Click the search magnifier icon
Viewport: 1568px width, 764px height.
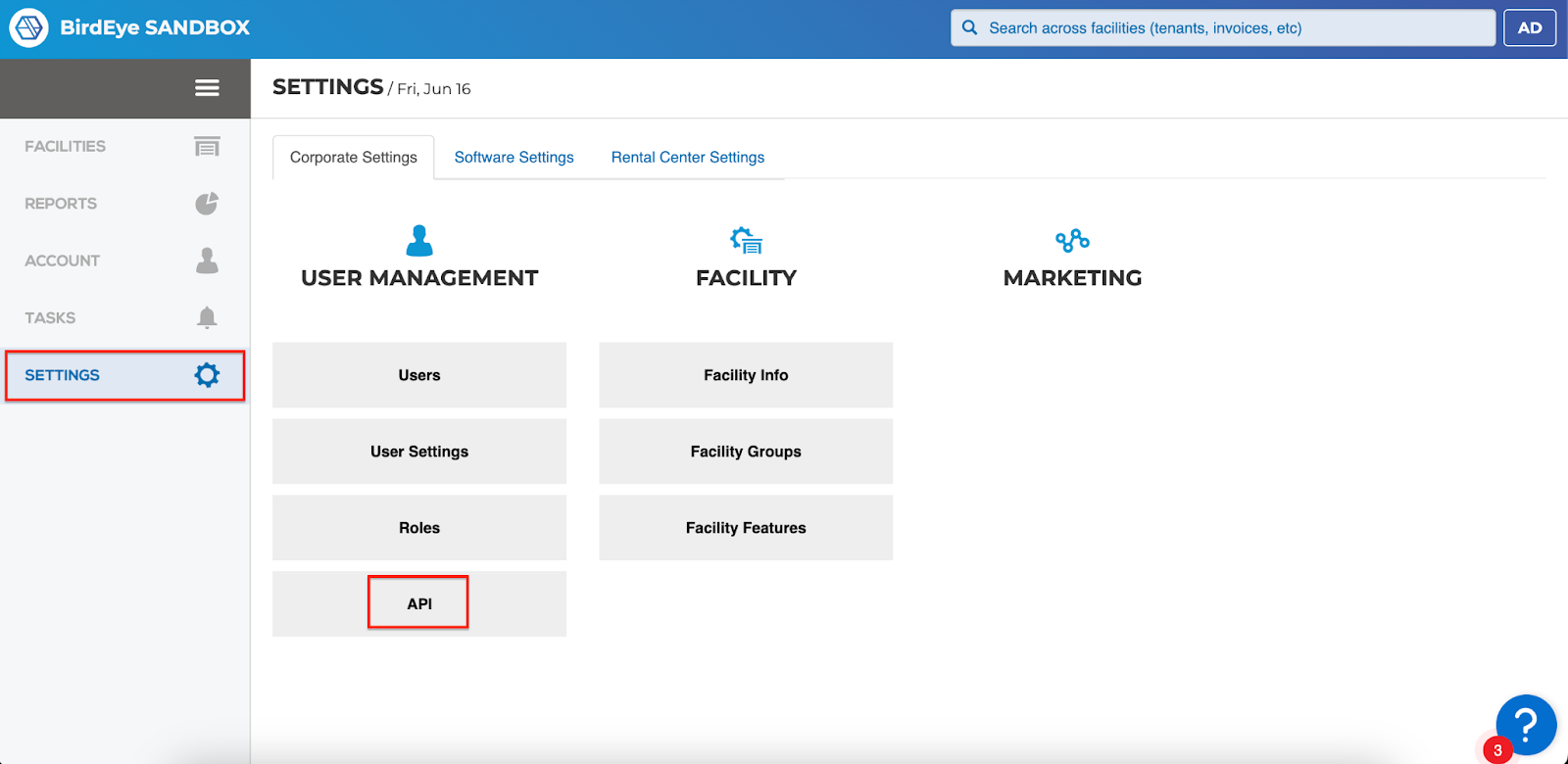tap(969, 27)
